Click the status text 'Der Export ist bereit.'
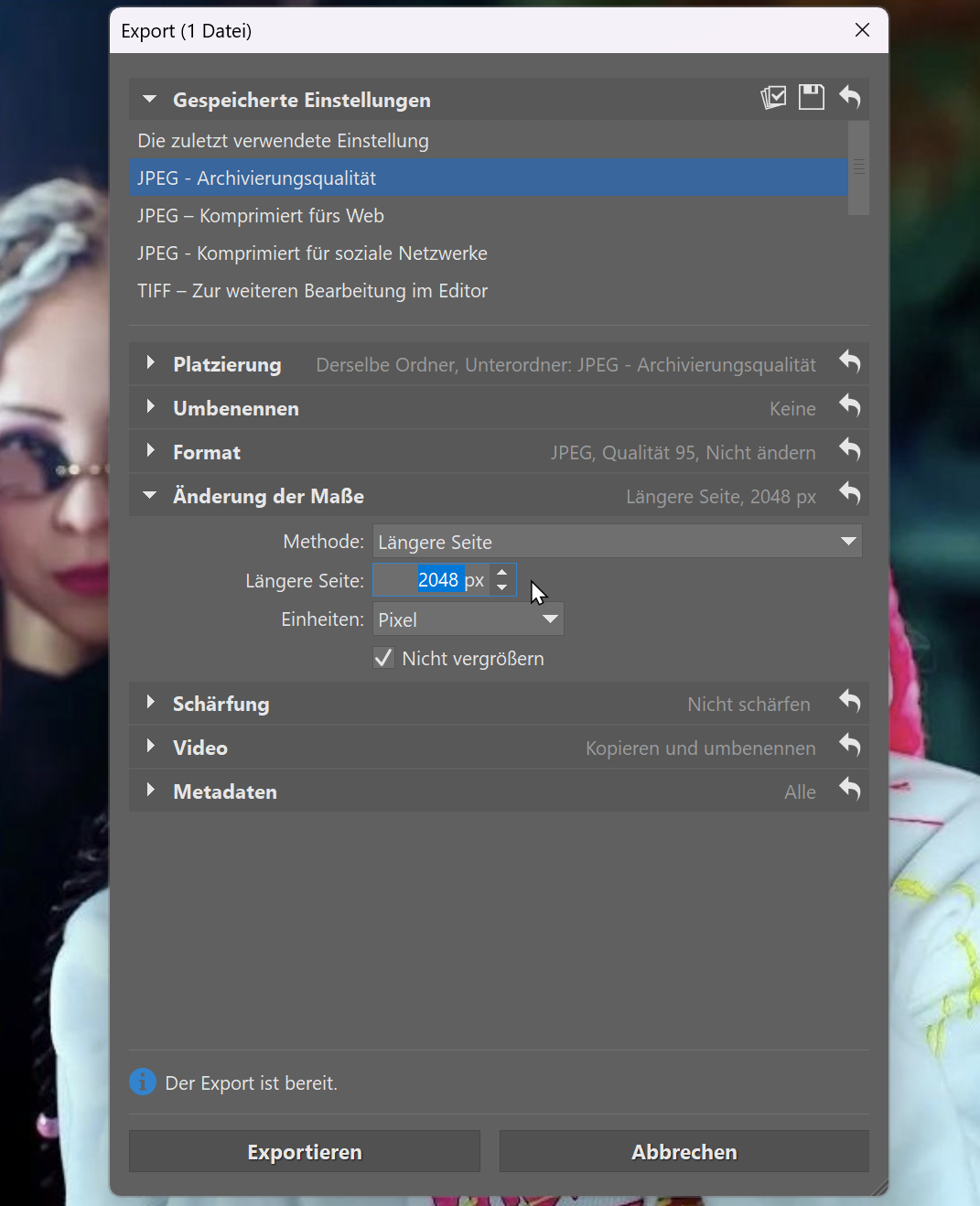 [252, 1083]
